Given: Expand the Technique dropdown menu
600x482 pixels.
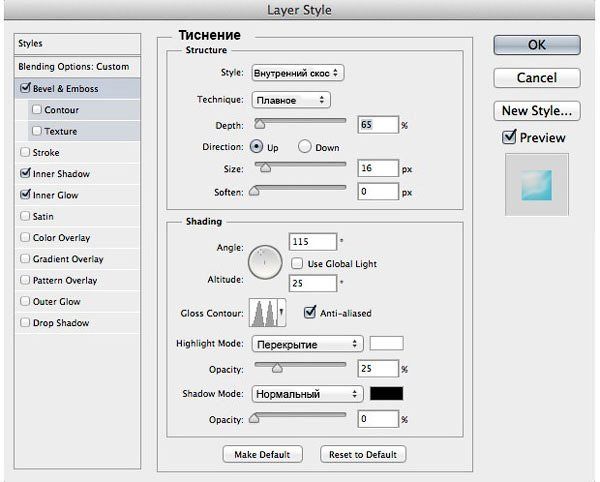Looking at the screenshot, I should pos(290,100).
